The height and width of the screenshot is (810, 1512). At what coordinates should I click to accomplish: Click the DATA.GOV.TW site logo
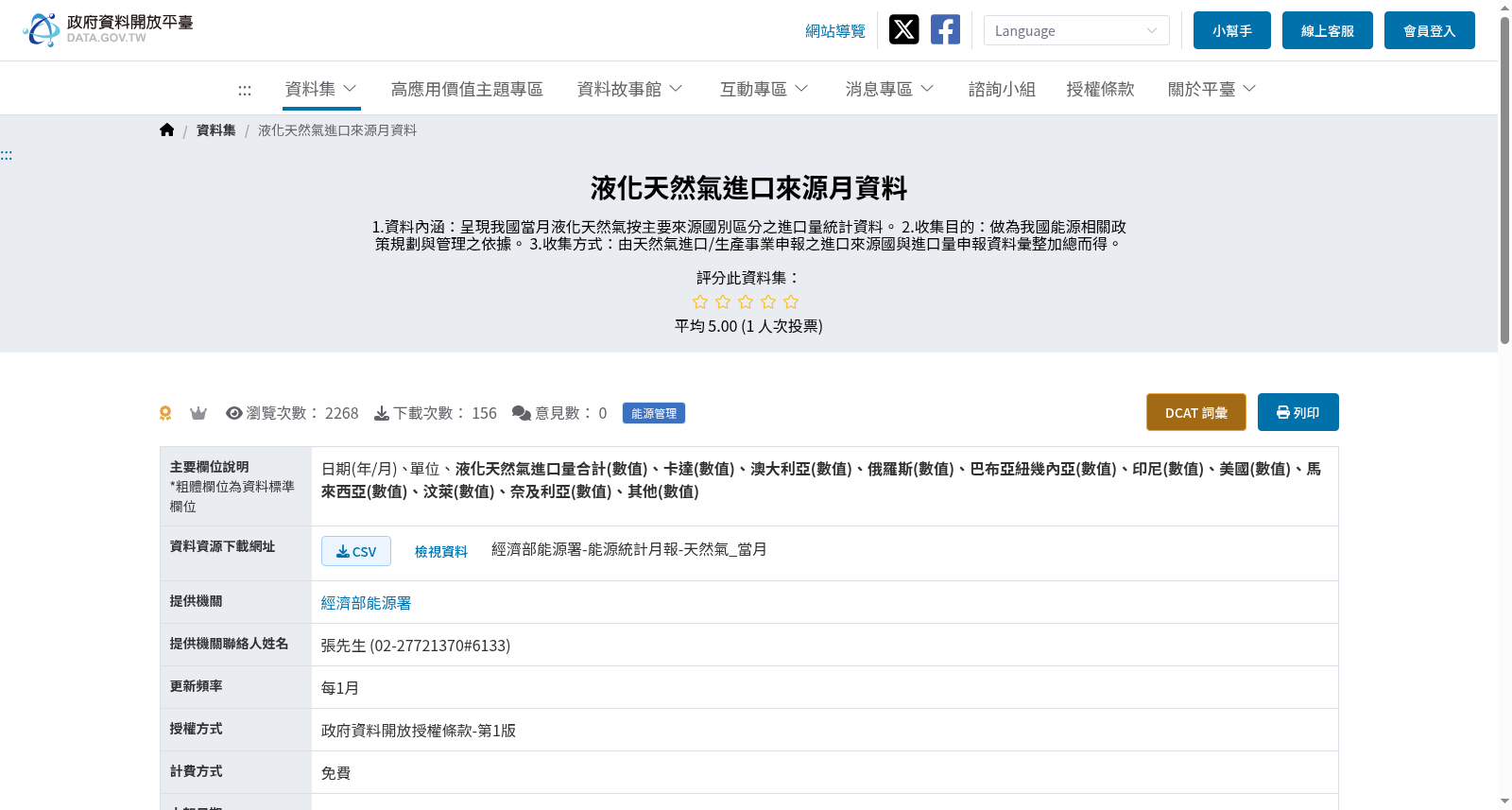tap(108, 29)
